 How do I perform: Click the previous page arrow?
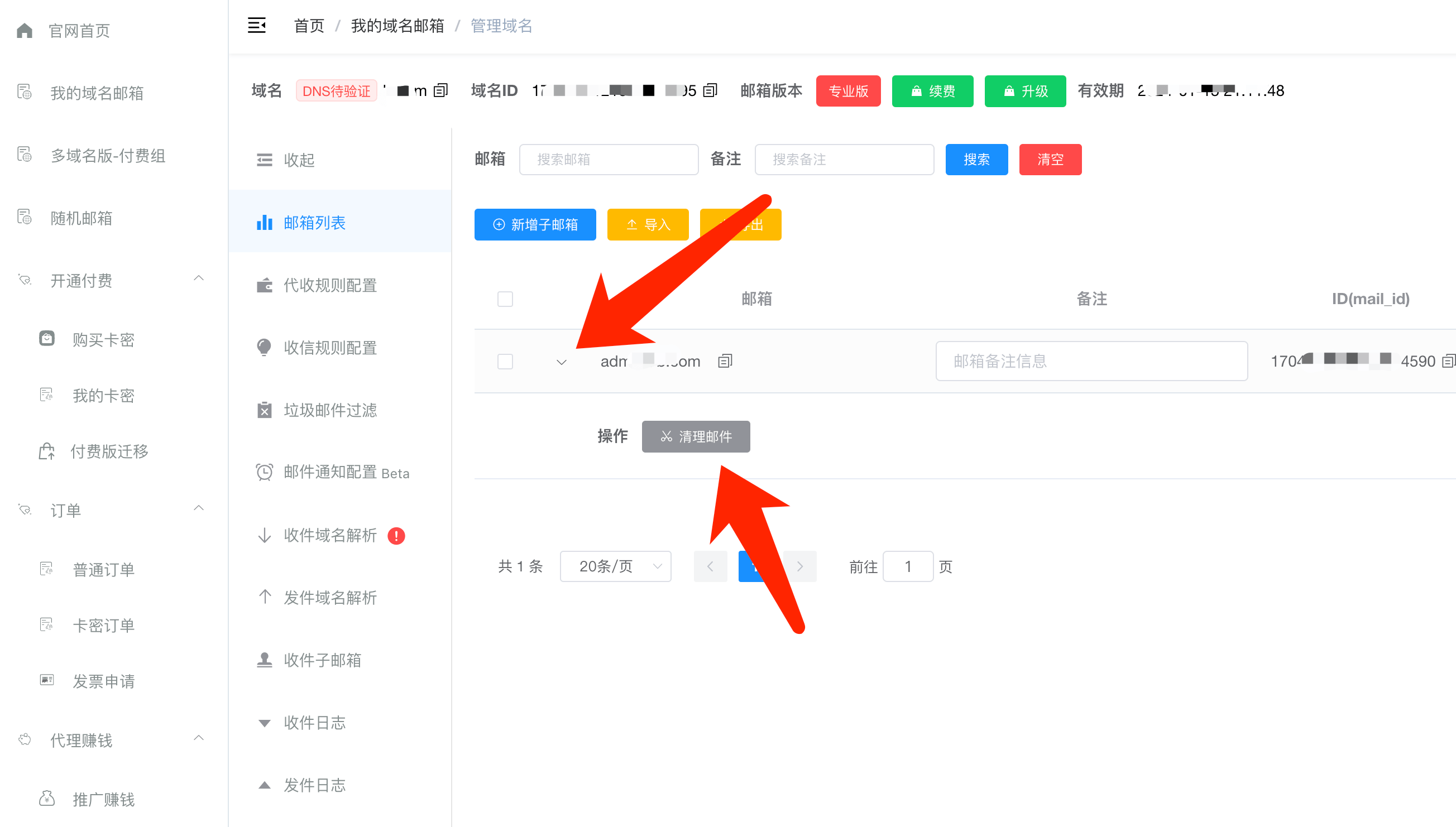(710, 566)
